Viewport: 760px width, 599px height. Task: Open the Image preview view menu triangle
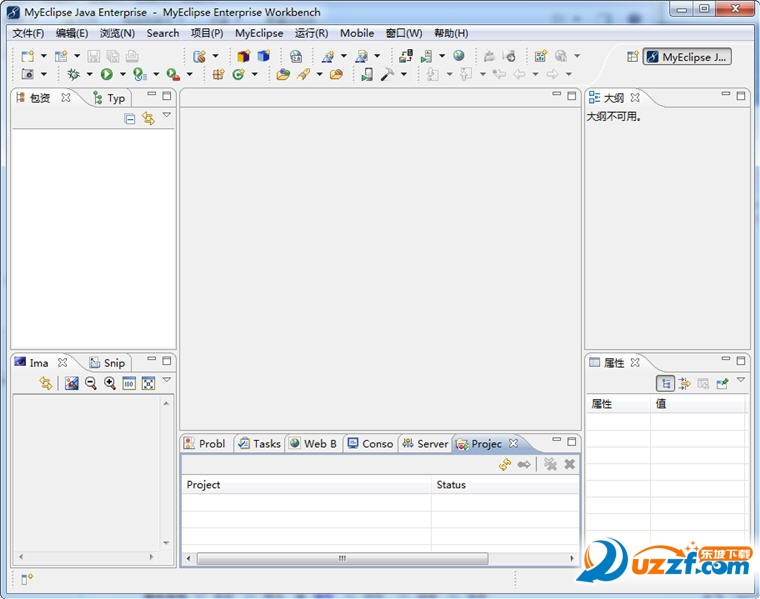pyautogui.click(x=167, y=379)
